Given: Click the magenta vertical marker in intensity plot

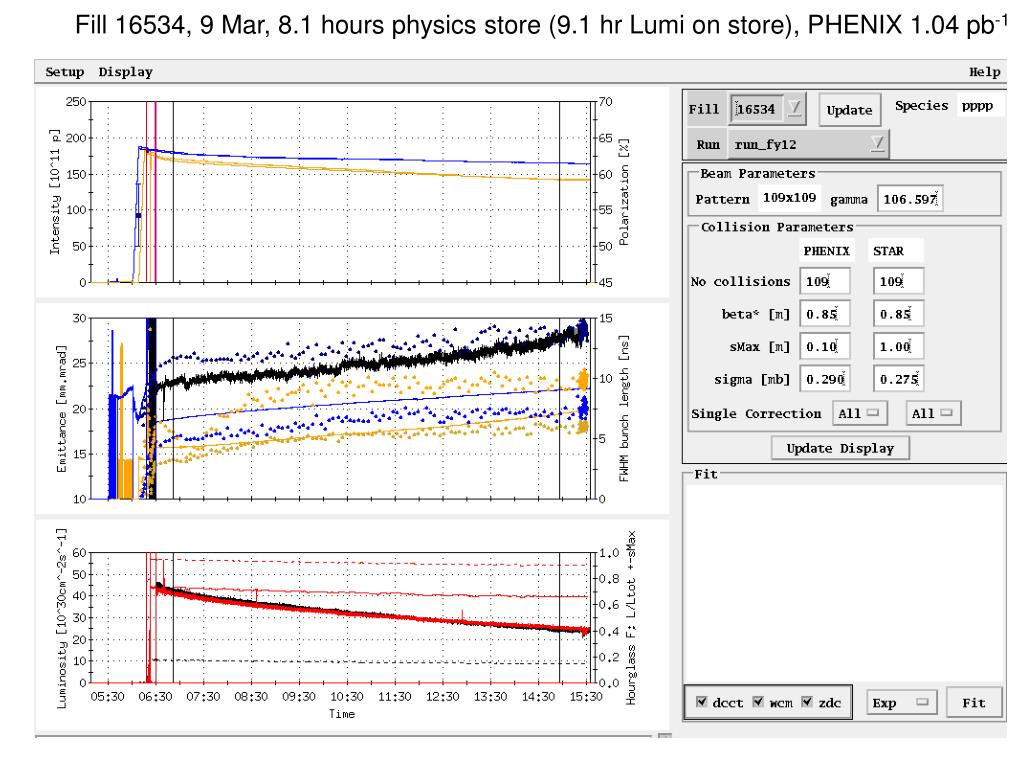Looking at the screenshot, I should (155, 192).
